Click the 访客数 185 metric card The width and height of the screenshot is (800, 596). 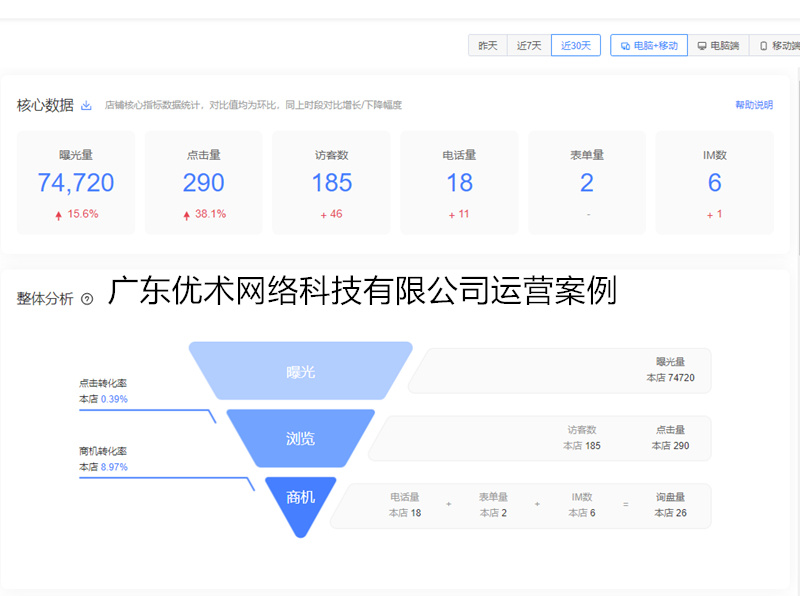point(332,183)
